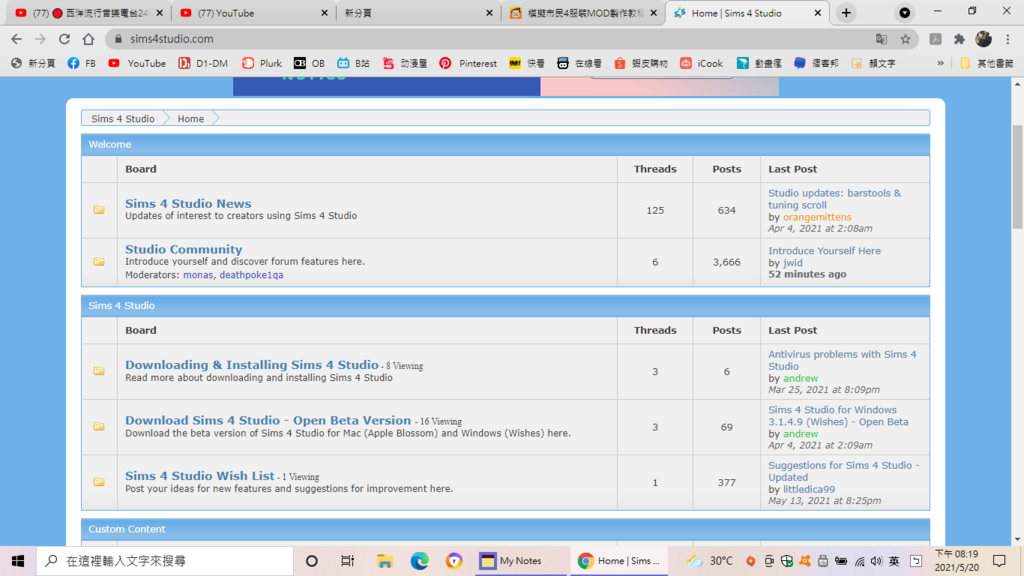Close the Home | Sims 4 Studio tab
The width and height of the screenshot is (1024, 576).
[x=818, y=13]
